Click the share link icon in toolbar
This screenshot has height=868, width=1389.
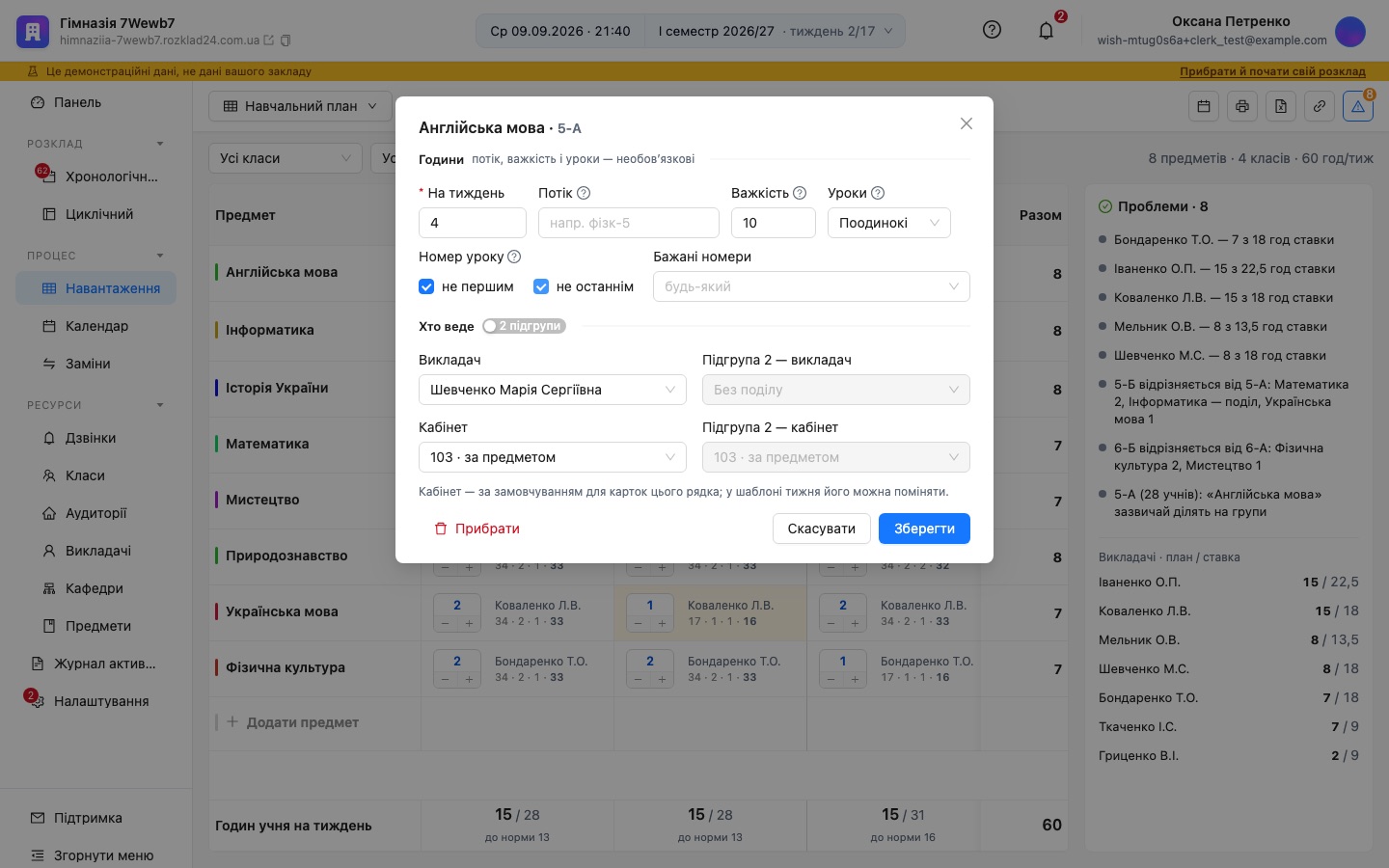tap(1320, 106)
